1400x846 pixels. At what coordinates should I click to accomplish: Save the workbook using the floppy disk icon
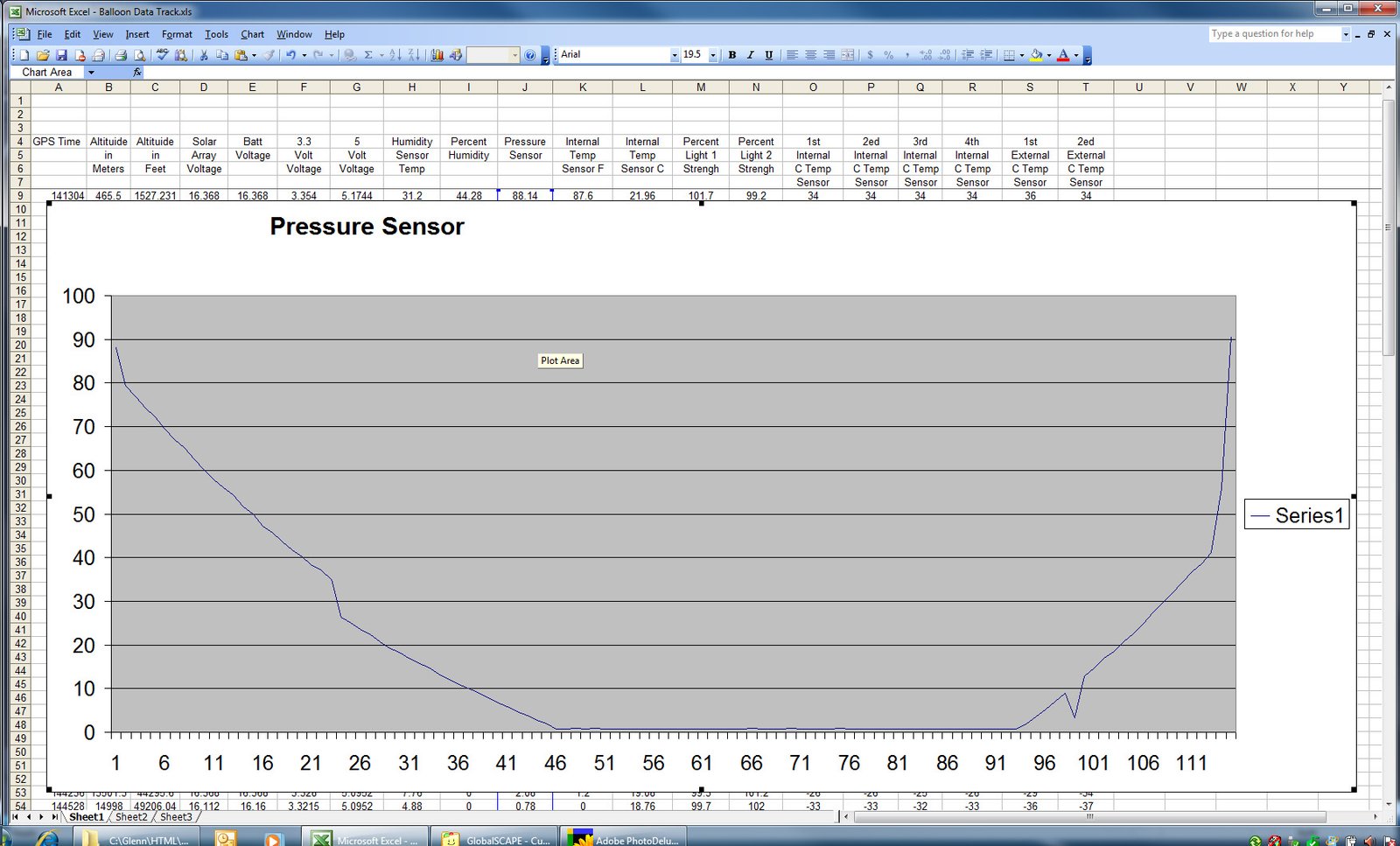point(61,55)
